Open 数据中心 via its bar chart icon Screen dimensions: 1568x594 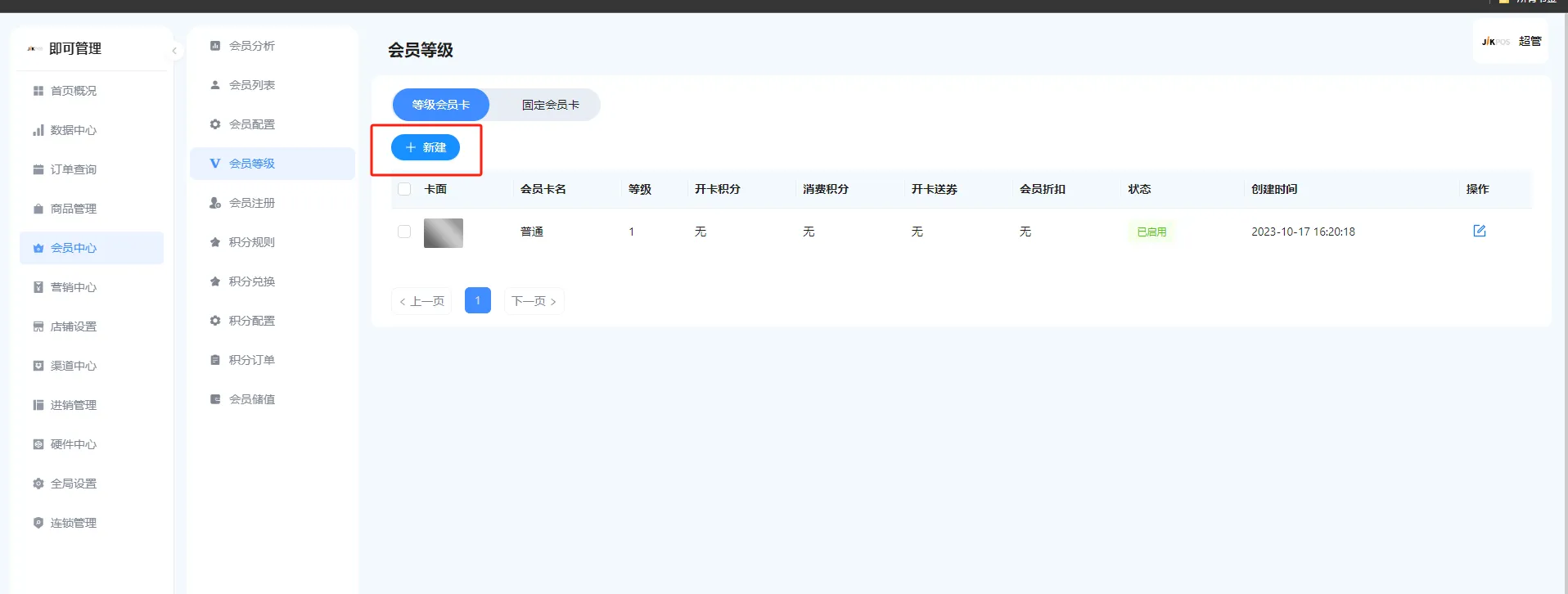[x=38, y=130]
